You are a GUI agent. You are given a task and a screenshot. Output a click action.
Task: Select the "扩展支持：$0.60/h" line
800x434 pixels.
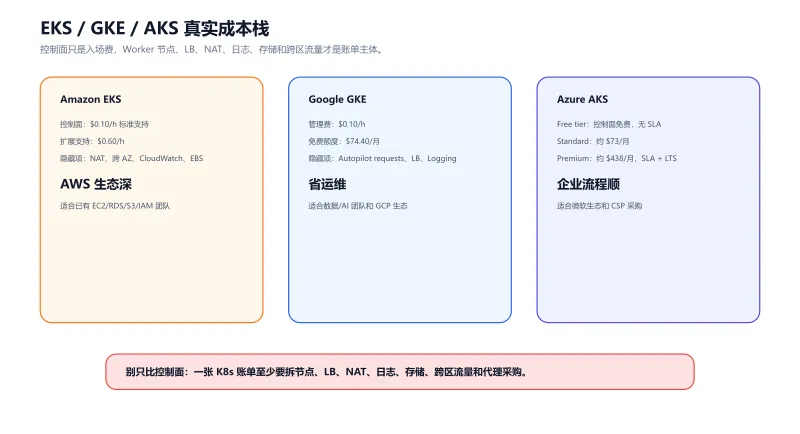point(92,141)
